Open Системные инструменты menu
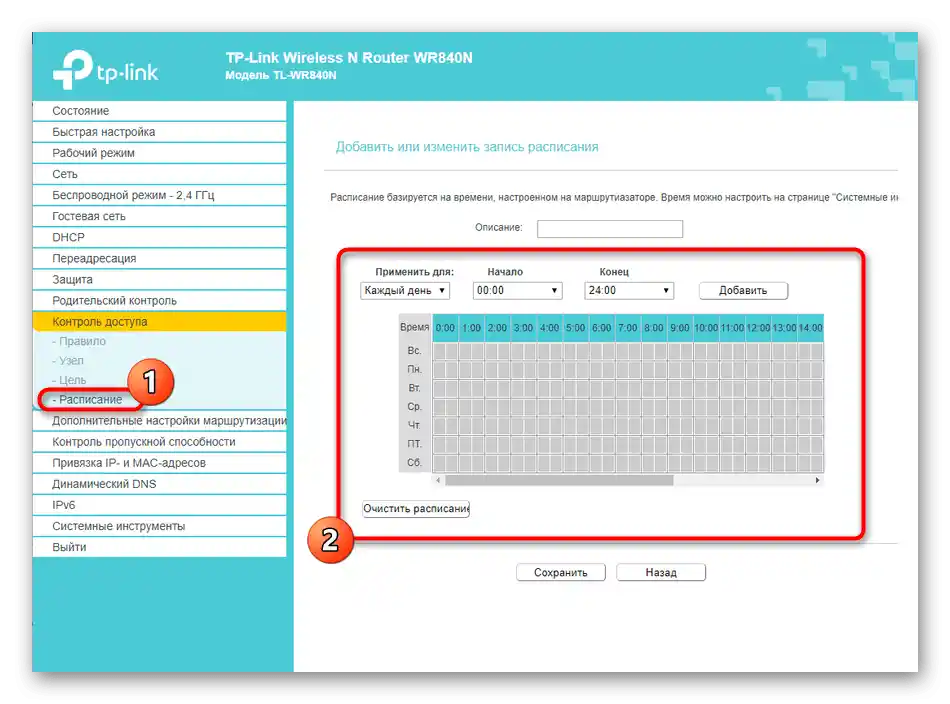Viewport: 950px width, 704px height. [159, 526]
